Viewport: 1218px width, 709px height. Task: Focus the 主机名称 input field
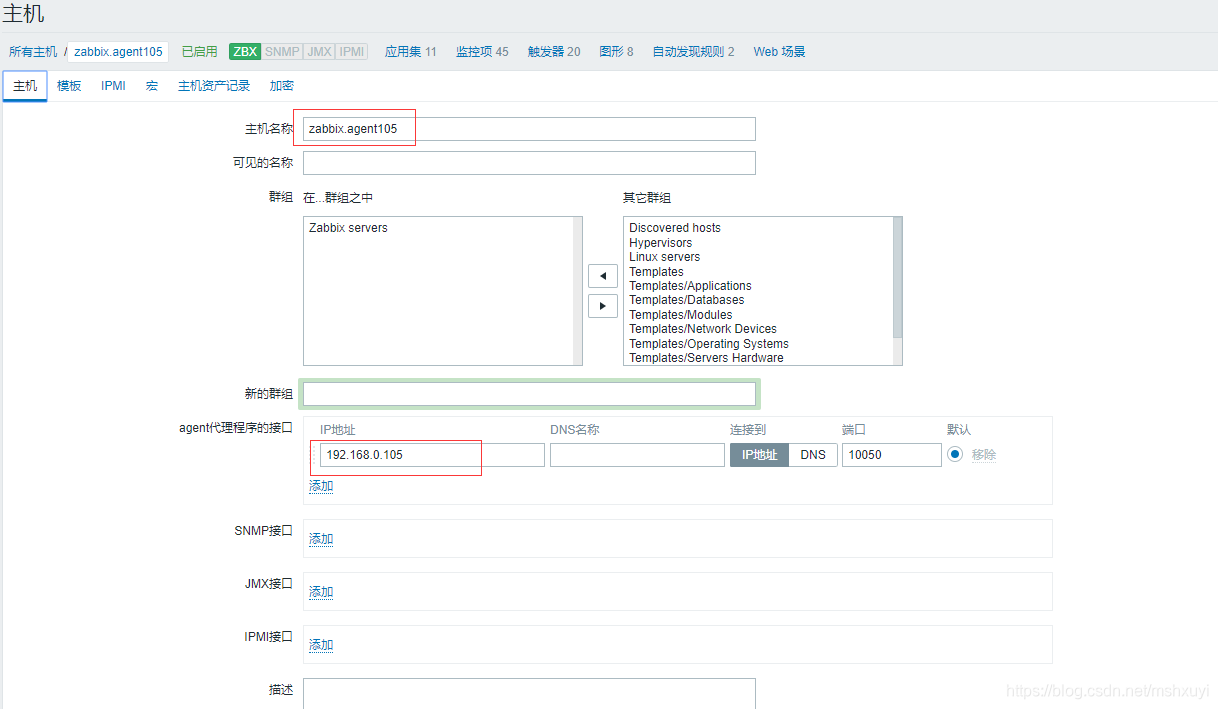tap(529, 129)
